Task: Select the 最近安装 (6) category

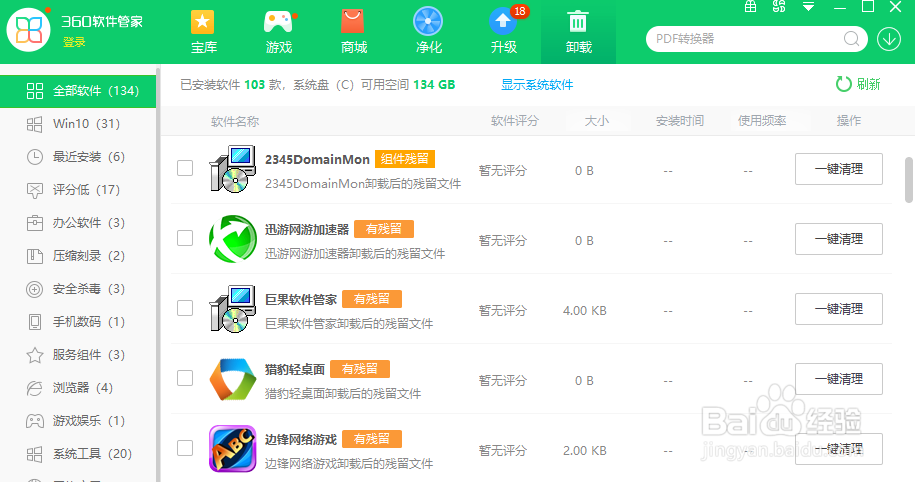Action: pyautogui.click(x=78, y=157)
